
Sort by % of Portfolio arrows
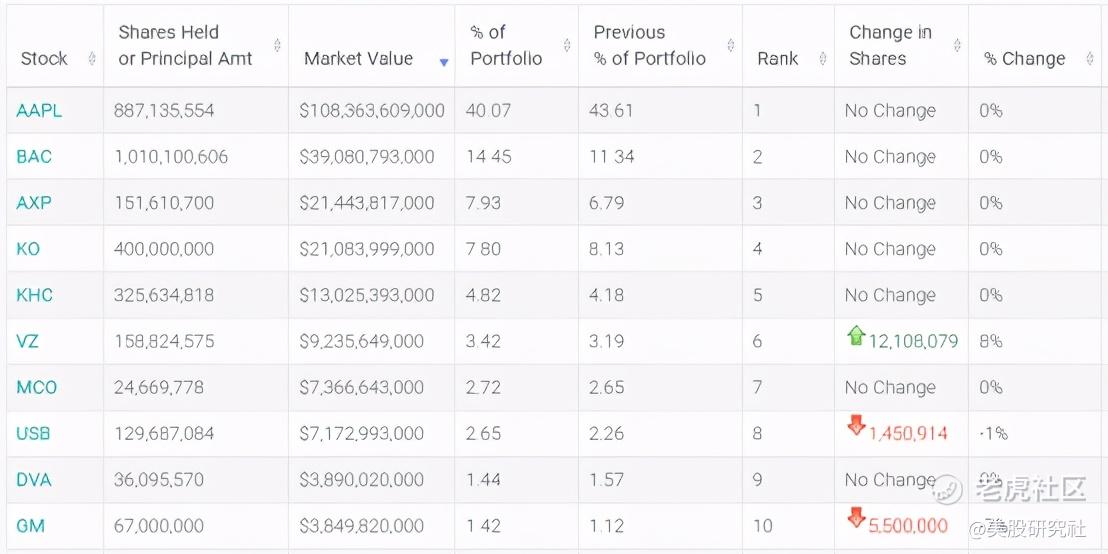pyautogui.click(x=567, y=46)
